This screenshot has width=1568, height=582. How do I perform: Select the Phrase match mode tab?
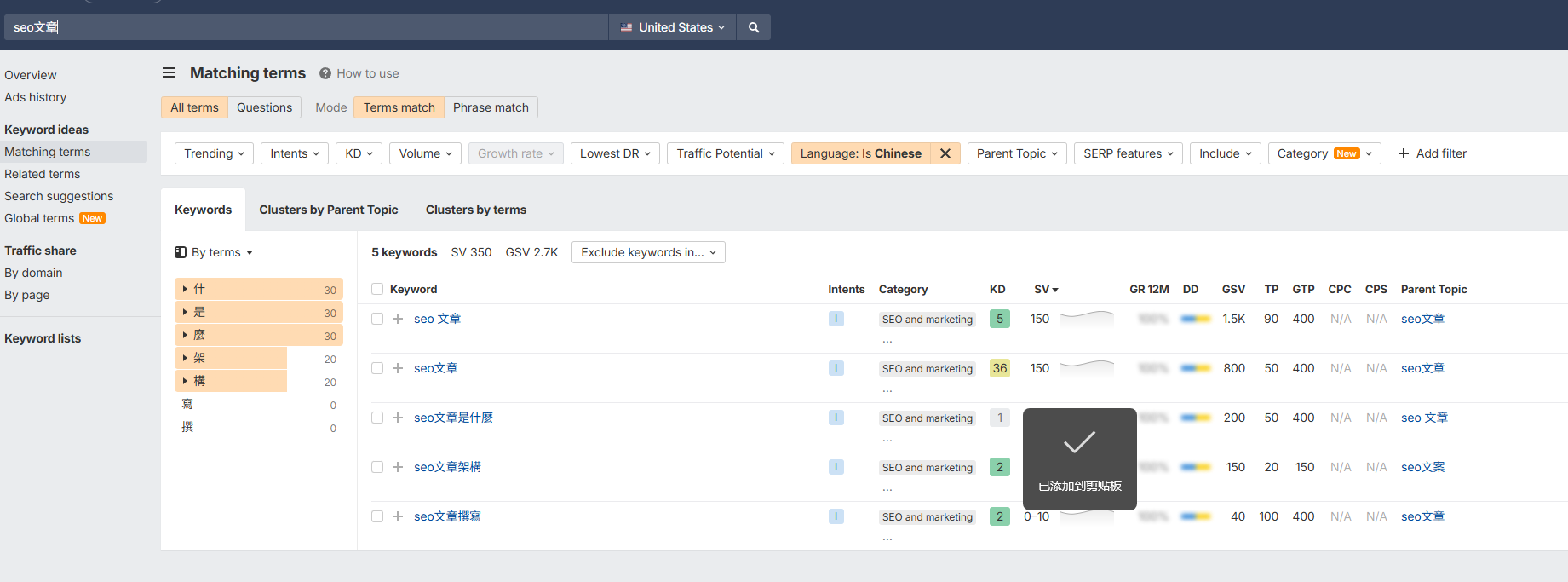pos(491,107)
